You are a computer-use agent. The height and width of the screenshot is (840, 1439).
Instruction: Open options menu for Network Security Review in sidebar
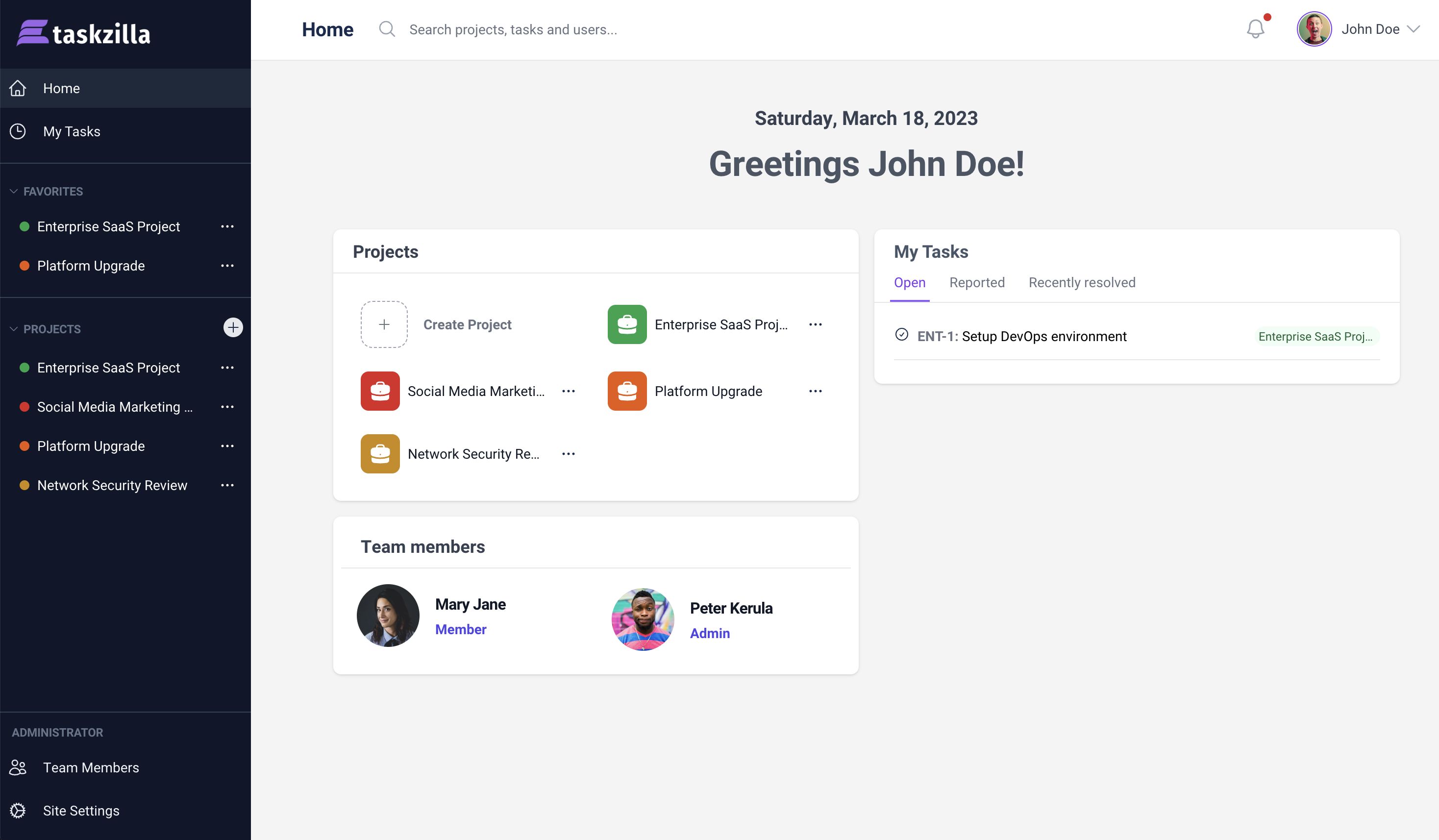[x=227, y=485]
